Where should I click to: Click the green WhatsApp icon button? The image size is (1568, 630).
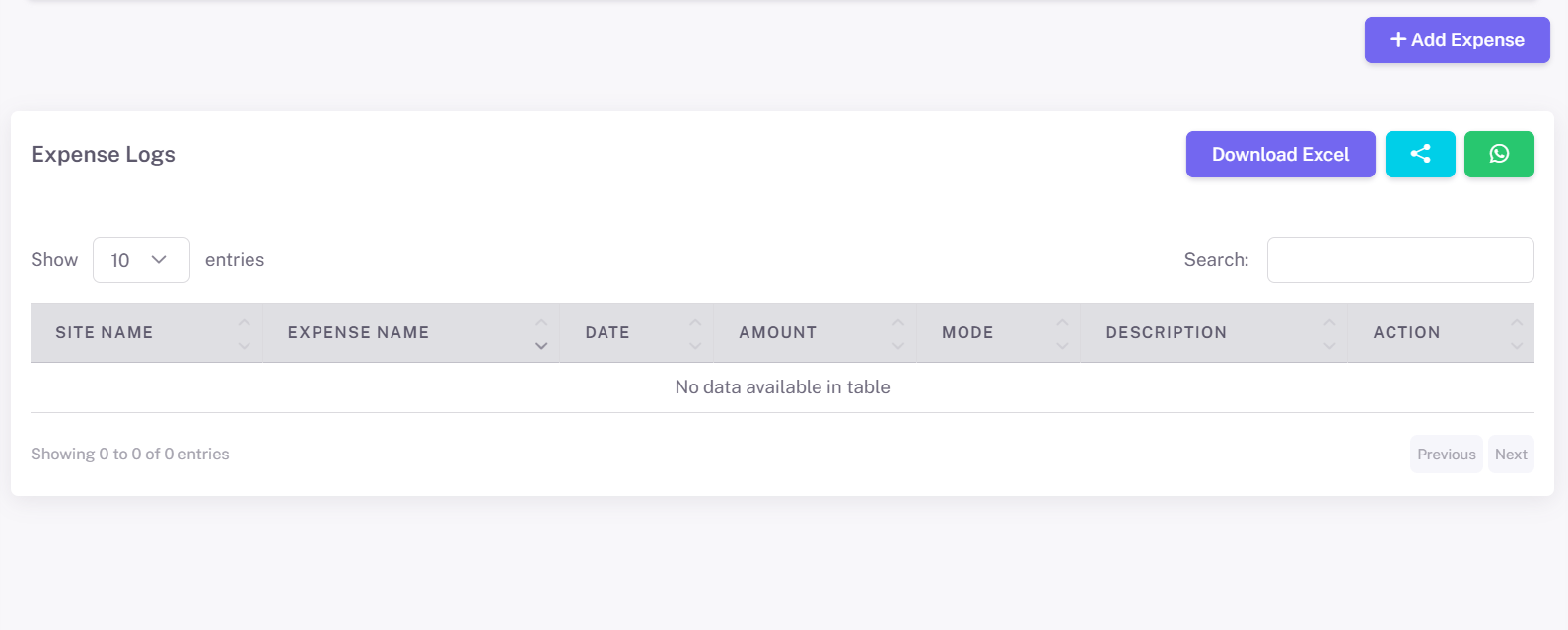(x=1499, y=154)
